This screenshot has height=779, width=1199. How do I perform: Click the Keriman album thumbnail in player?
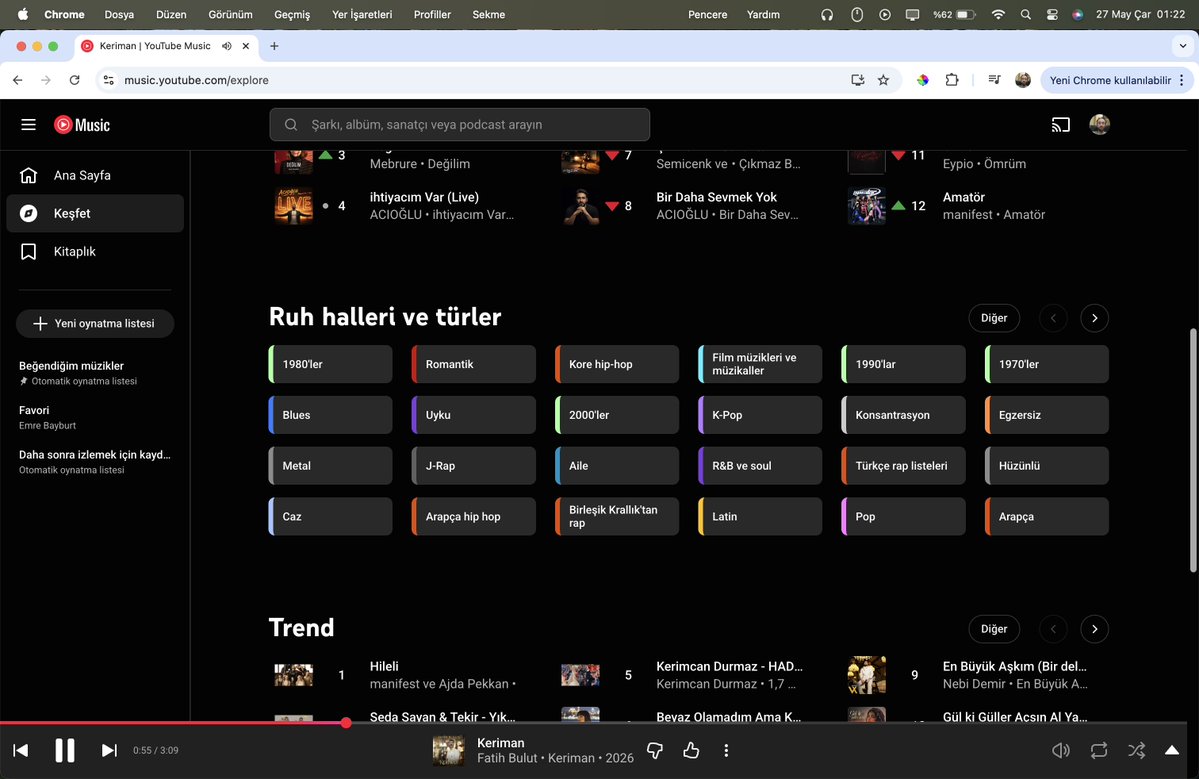point(448,751)
